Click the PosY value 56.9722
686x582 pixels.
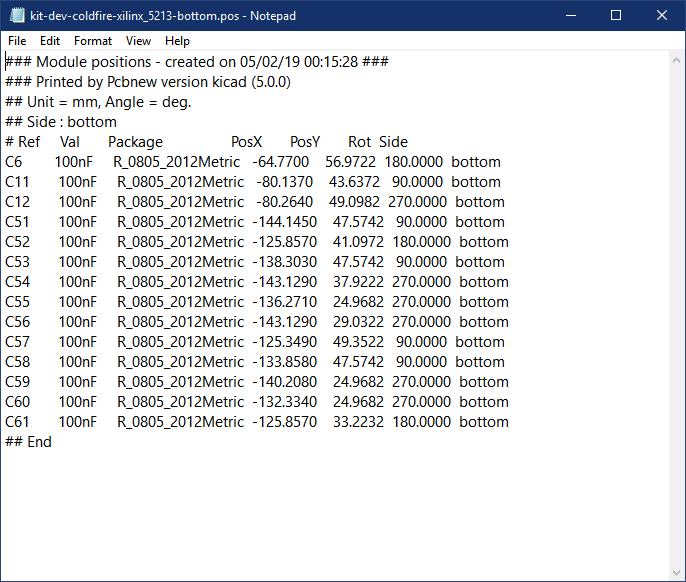350,162
